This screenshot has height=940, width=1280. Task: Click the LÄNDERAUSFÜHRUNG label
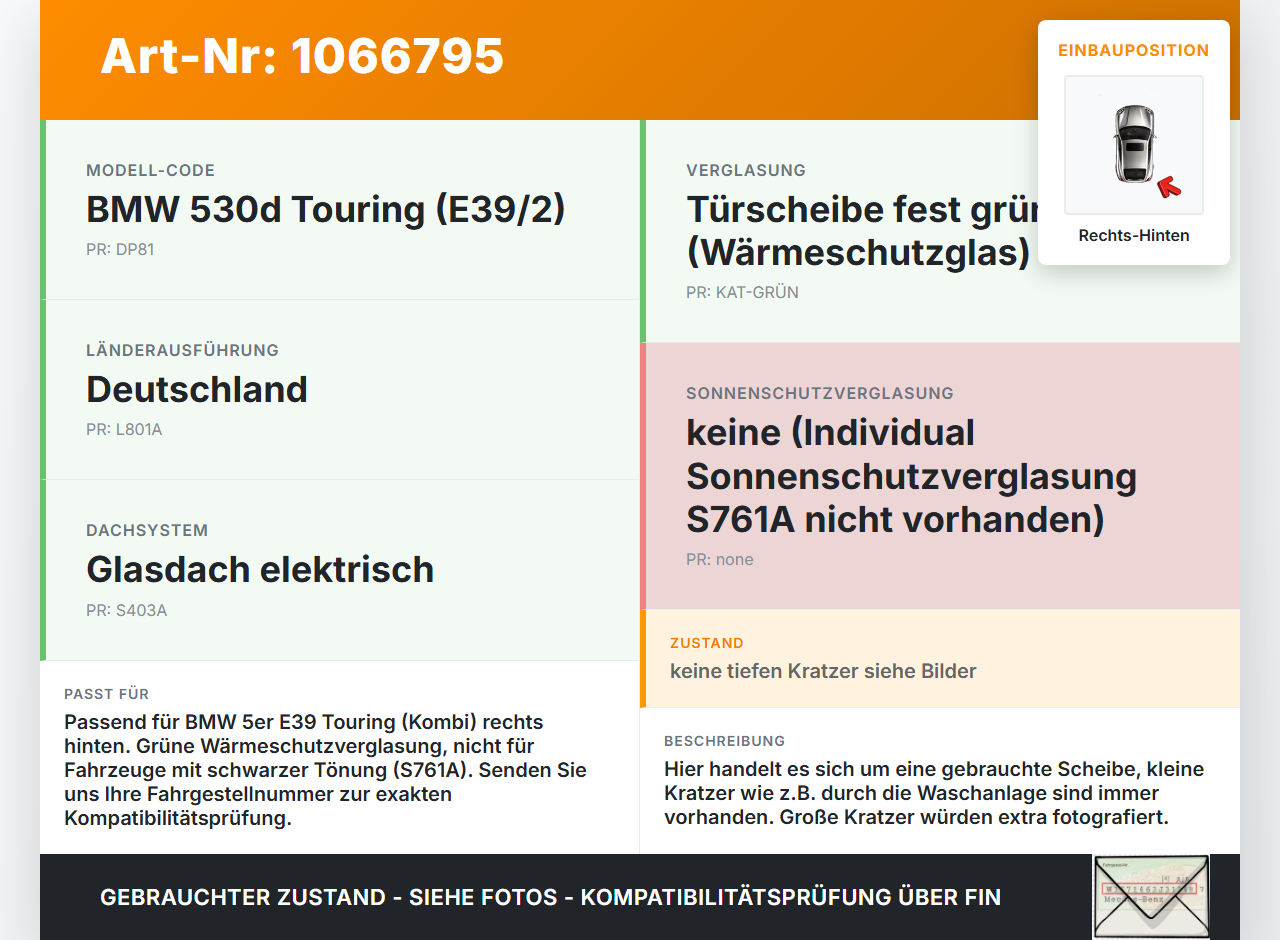tap(182, 350)
